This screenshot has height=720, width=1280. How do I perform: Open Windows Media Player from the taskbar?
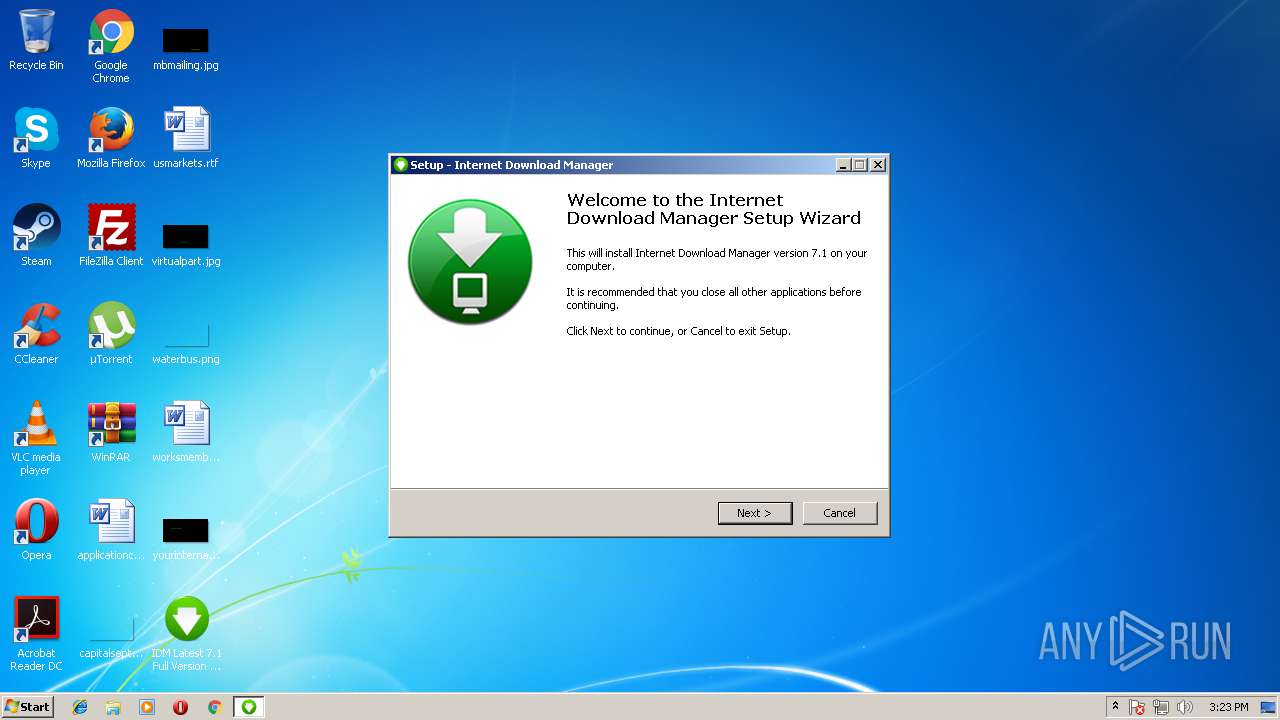click(x=147, y=707)
